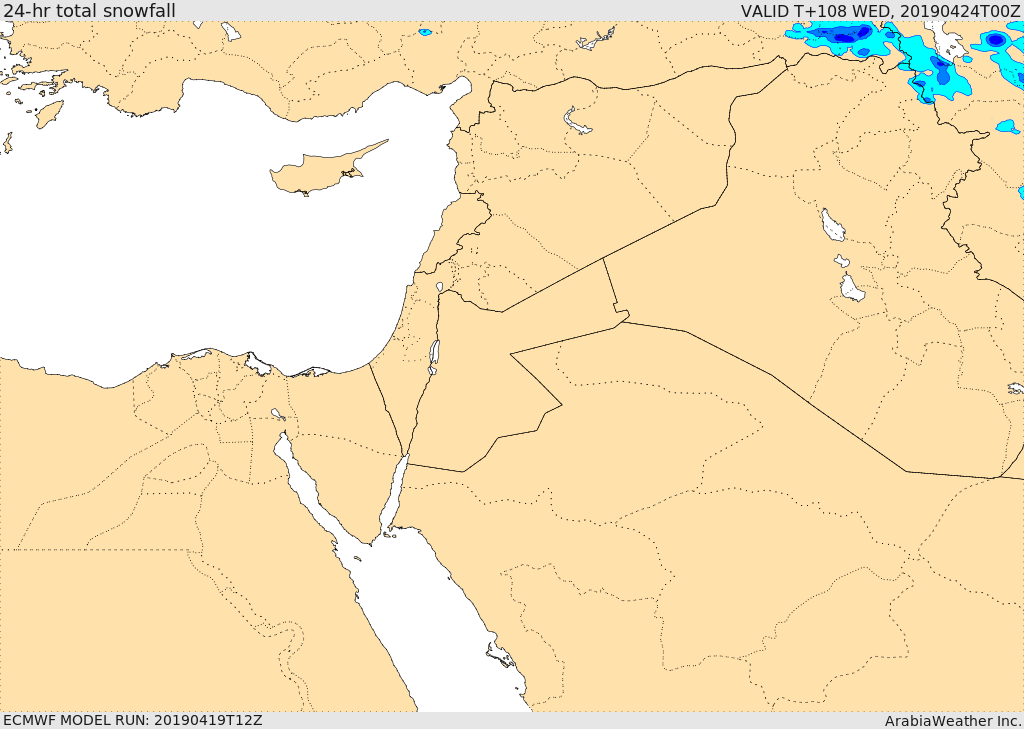The height and width of the screenshot is (729, 1024).
Task: Click the 'ECMWF MODEL RUN: 20190419T12Z' text
Action: pos(133,720)
